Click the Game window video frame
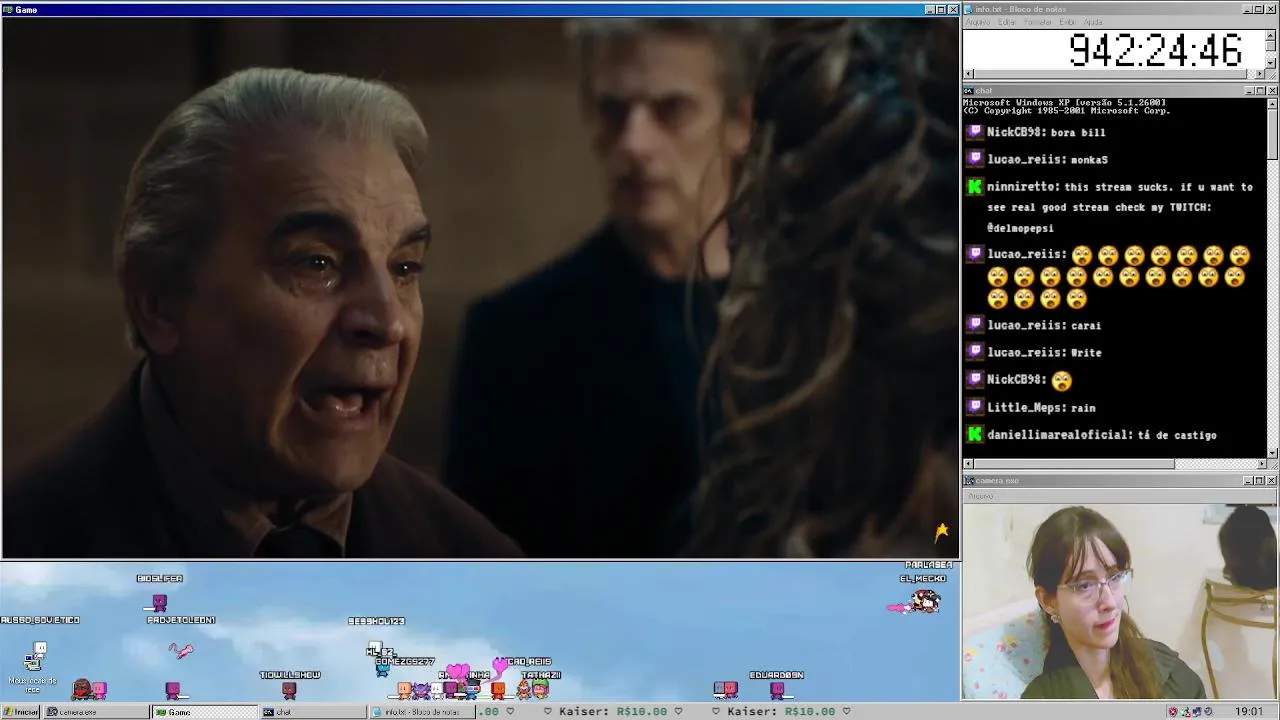The height and width of the screenshot is (720, 1280). pyautogui.click(x=480, y=288)
